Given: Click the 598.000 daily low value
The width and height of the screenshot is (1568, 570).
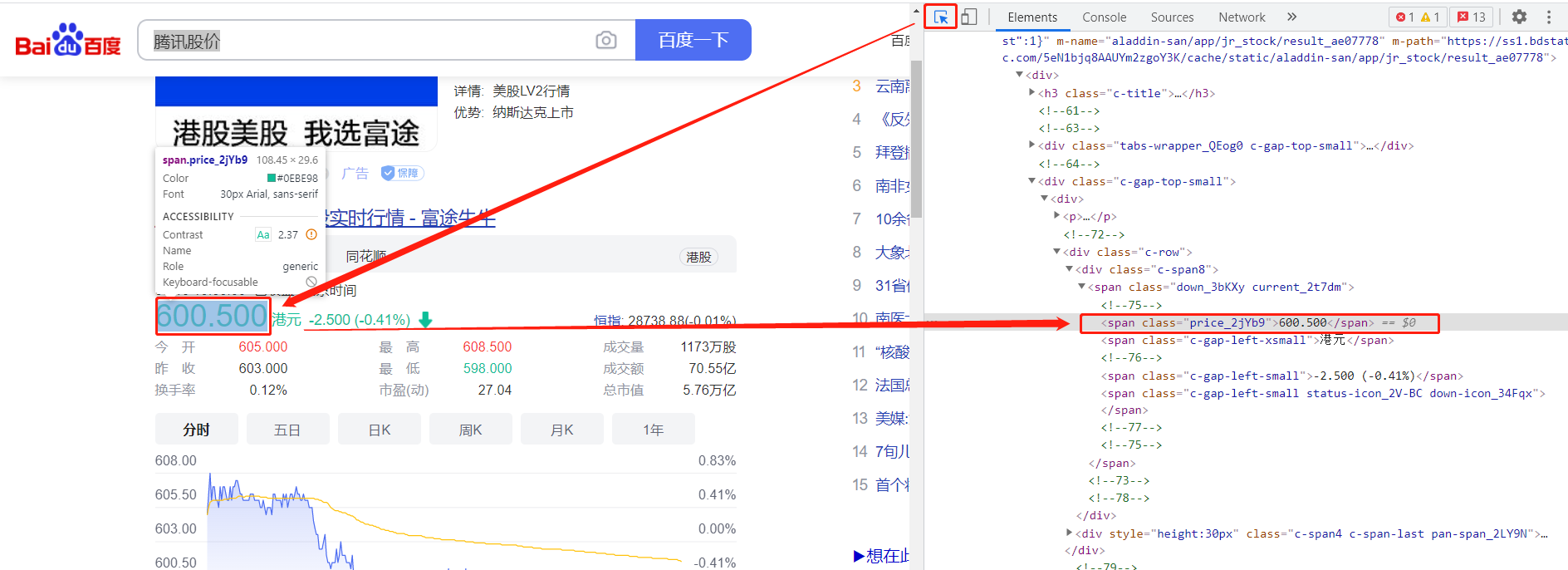Looking at the screenshot, I should tap(488, 369).
